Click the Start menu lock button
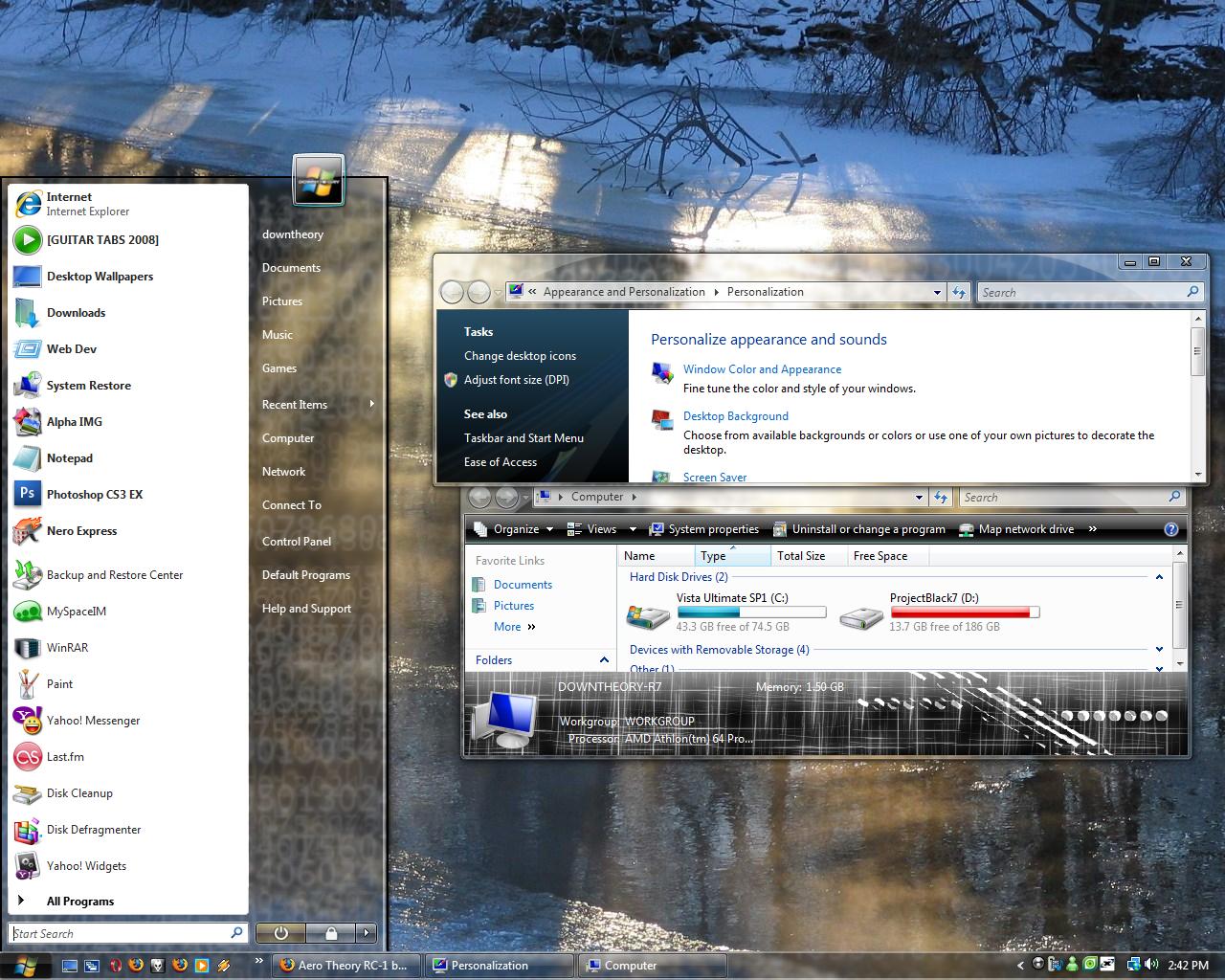The height and width of the screenshot is (980, 1225). [331, 932]
